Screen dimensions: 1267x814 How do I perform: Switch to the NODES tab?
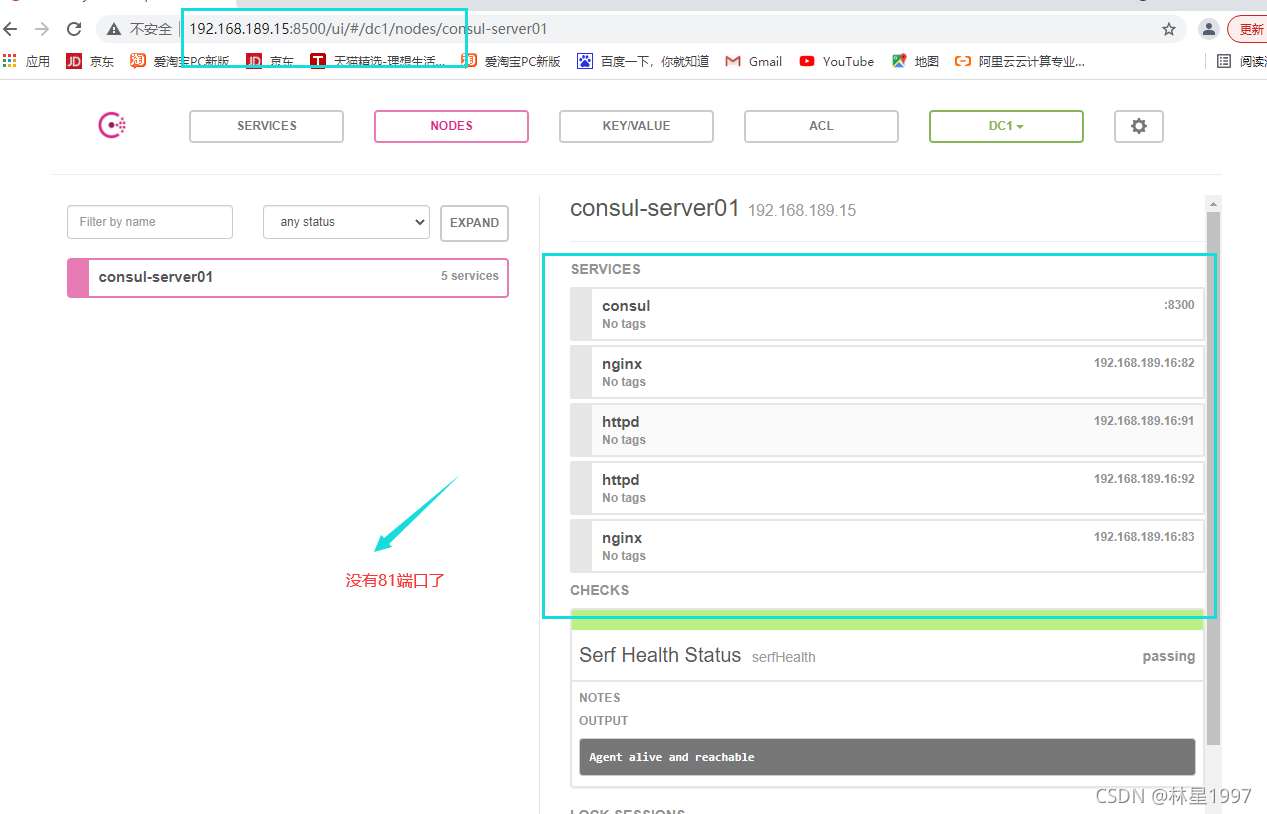click(x=451, y=126)
